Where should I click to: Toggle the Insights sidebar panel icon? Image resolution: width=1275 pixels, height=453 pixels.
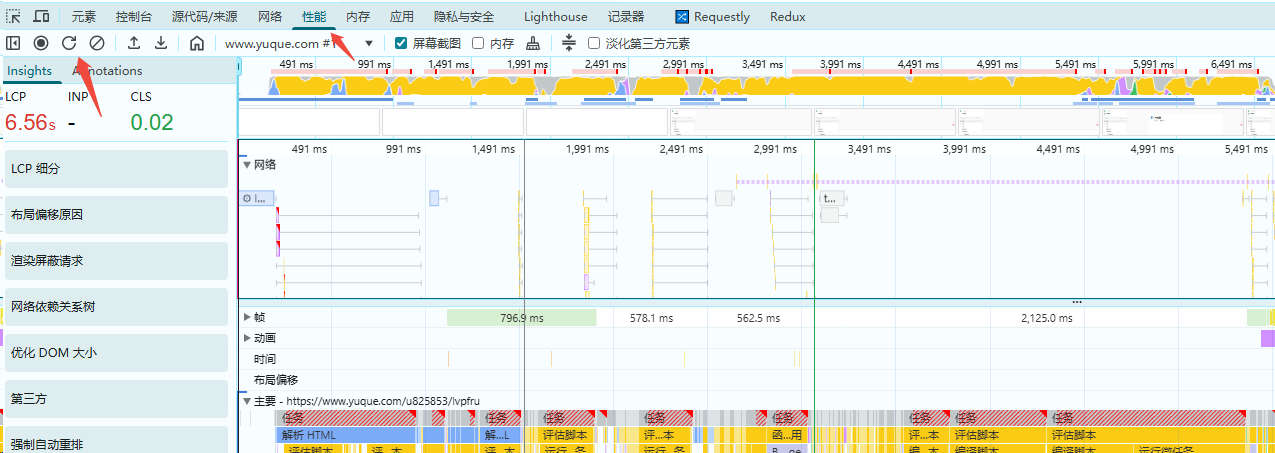[x=13, y=43]
